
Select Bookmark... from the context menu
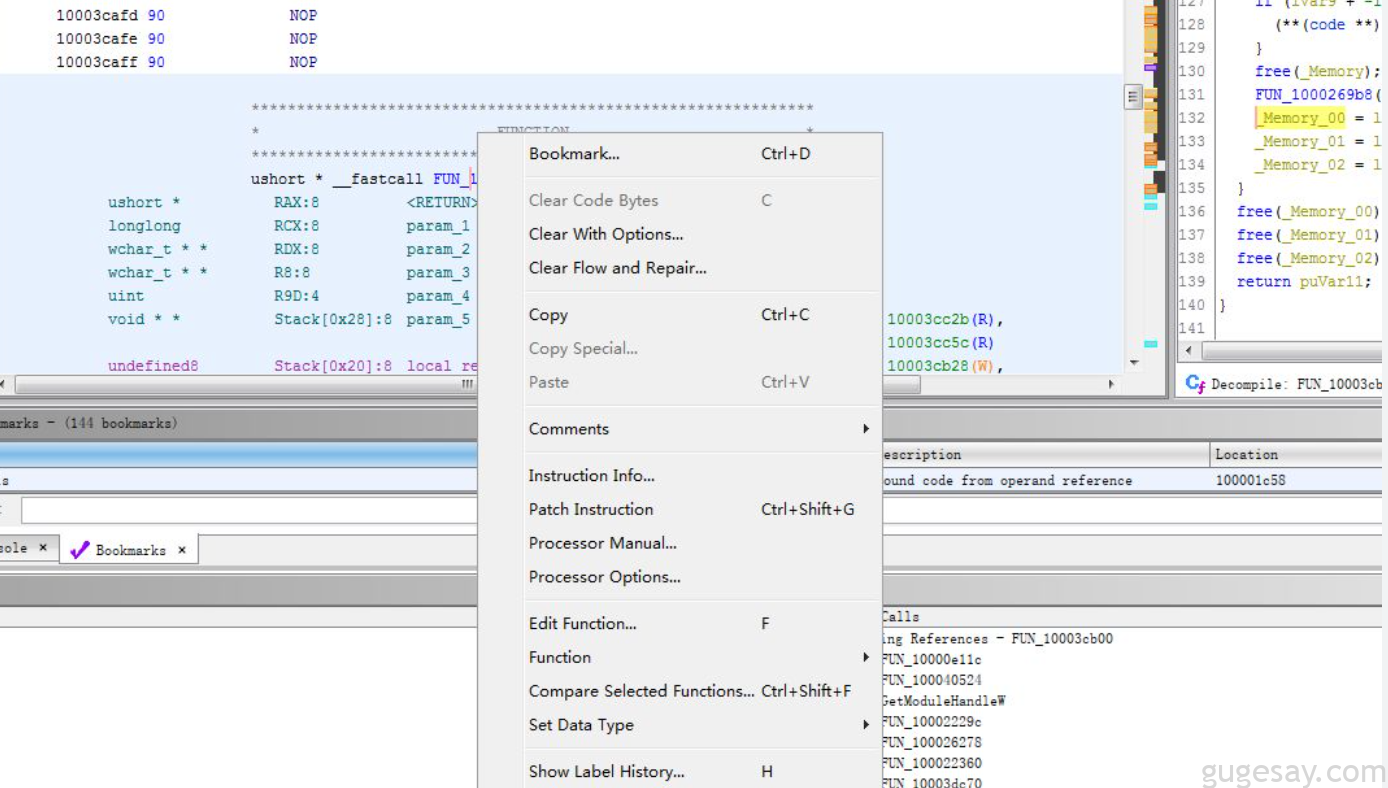(x=574, y=154)
